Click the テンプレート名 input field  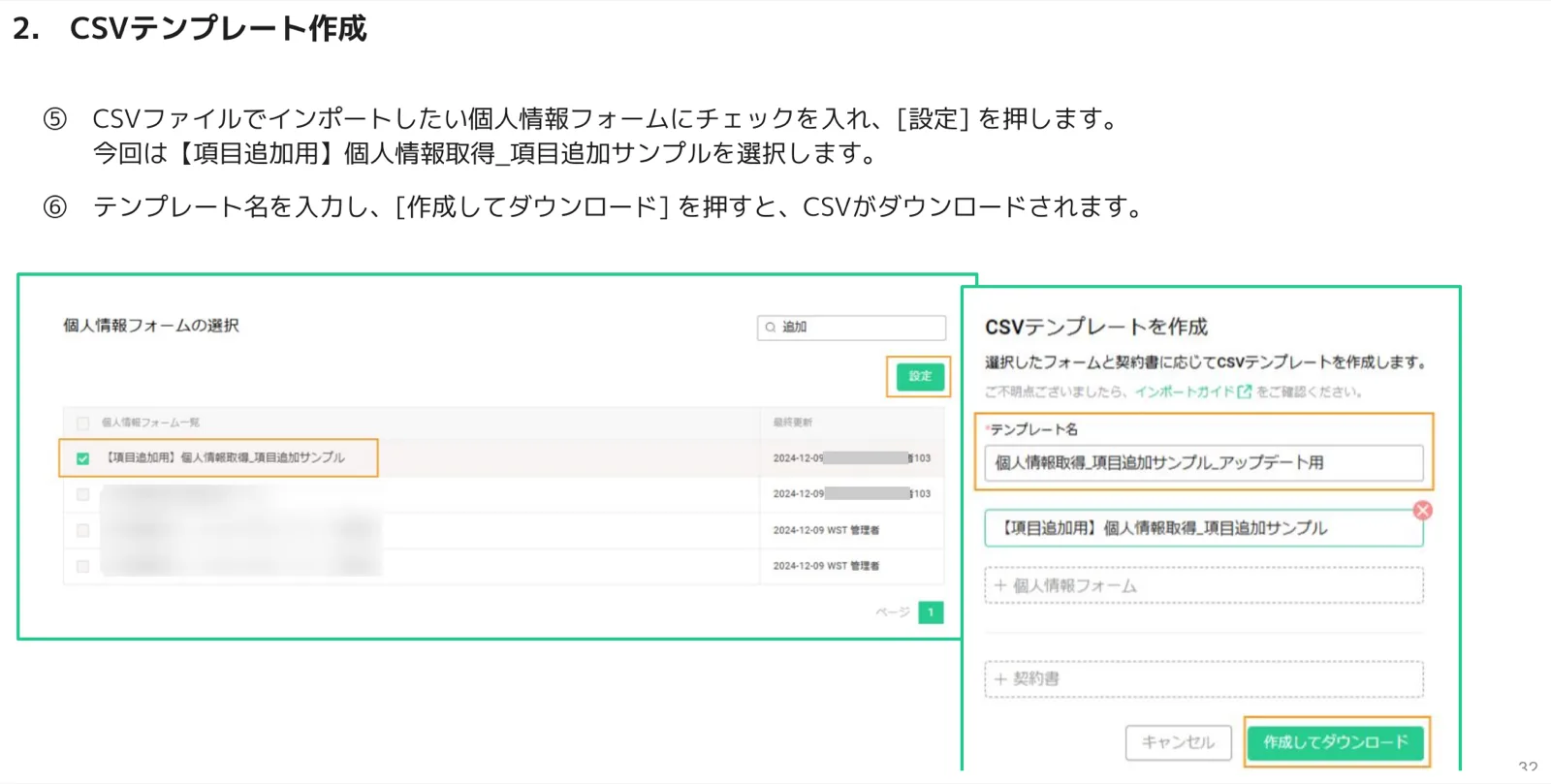point(1204,463)
